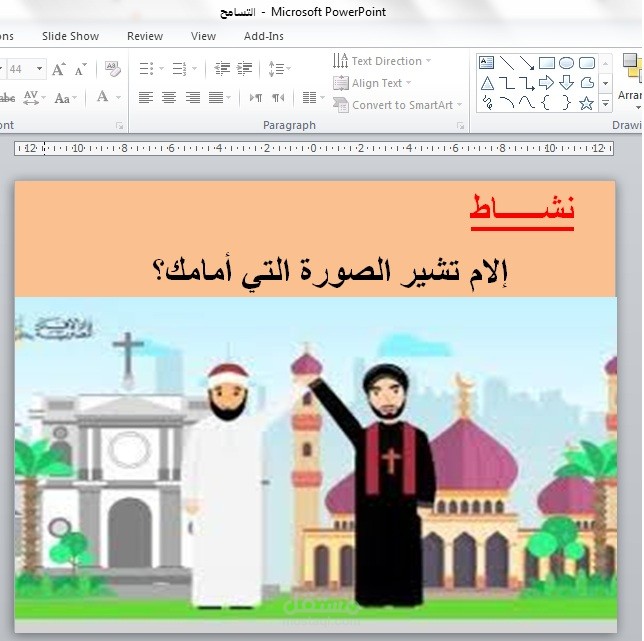The height and width of the screenshot is (641, 644).
Task: Toggle strikethrough text formatting
Action: [8, 98]
